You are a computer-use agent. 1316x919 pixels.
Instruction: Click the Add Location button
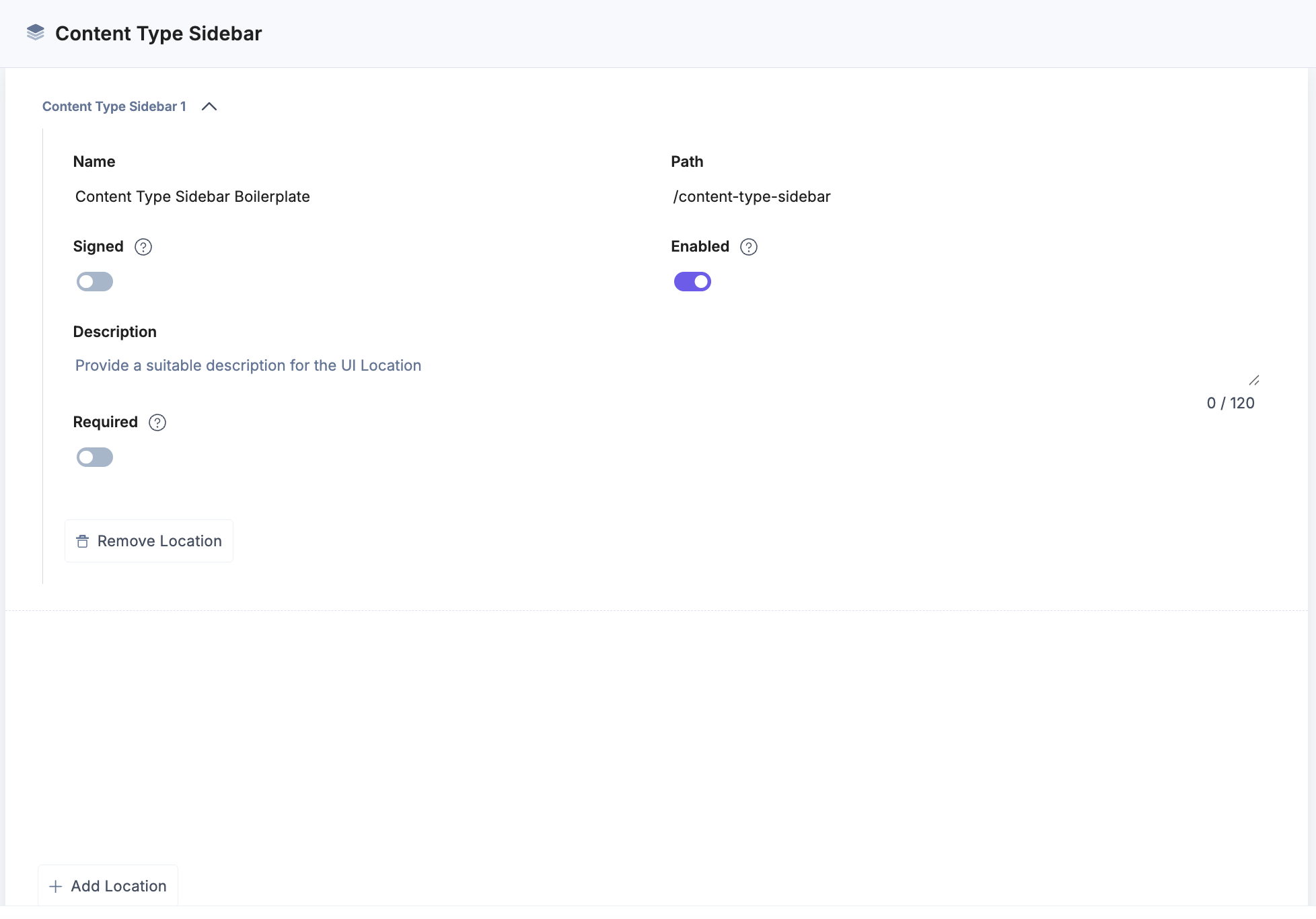(x=108, y=886)
